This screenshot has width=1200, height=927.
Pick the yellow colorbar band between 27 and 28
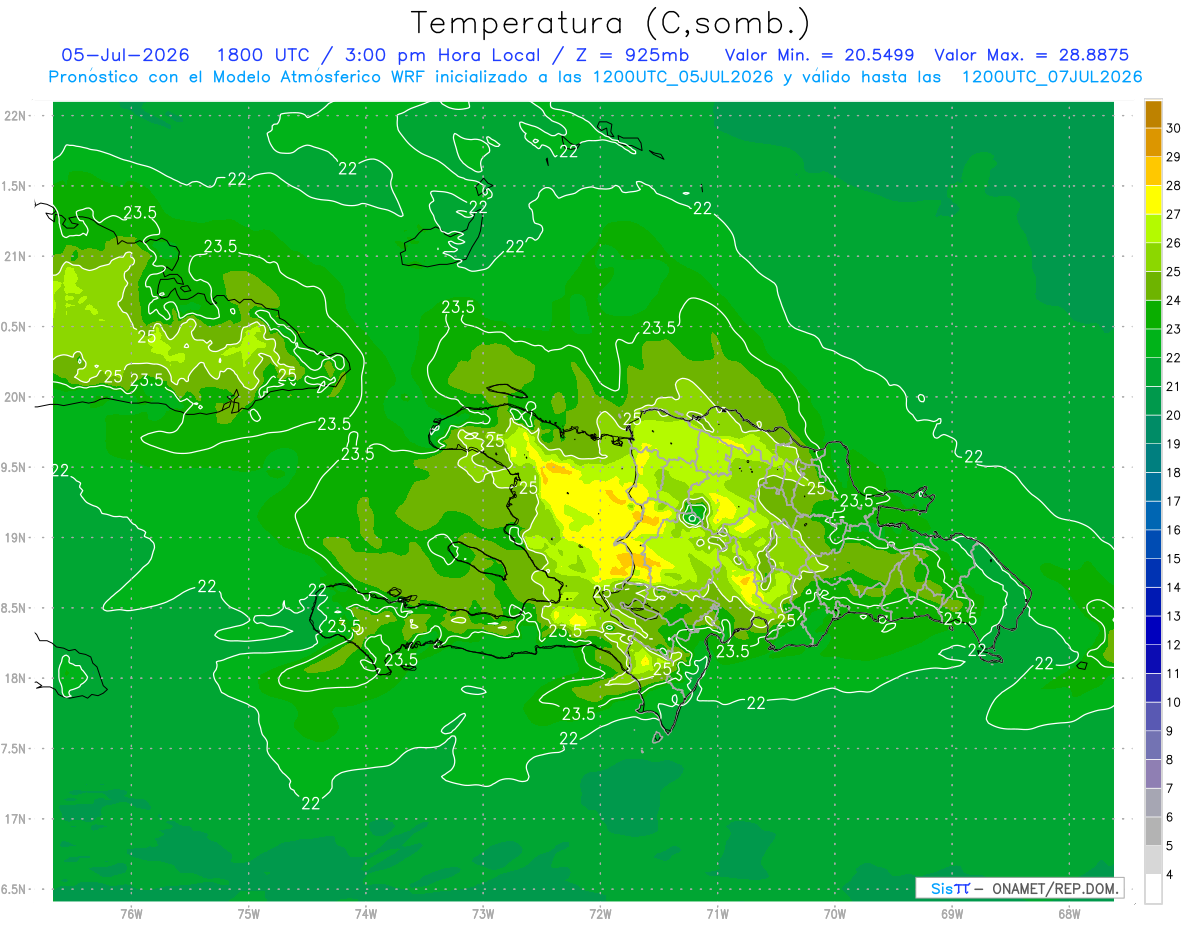tap(1153, 200)
